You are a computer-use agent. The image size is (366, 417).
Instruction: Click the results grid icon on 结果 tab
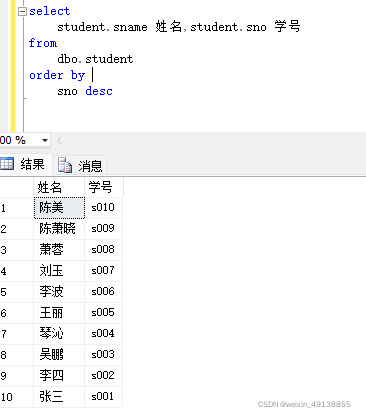(x=7, y=164)
